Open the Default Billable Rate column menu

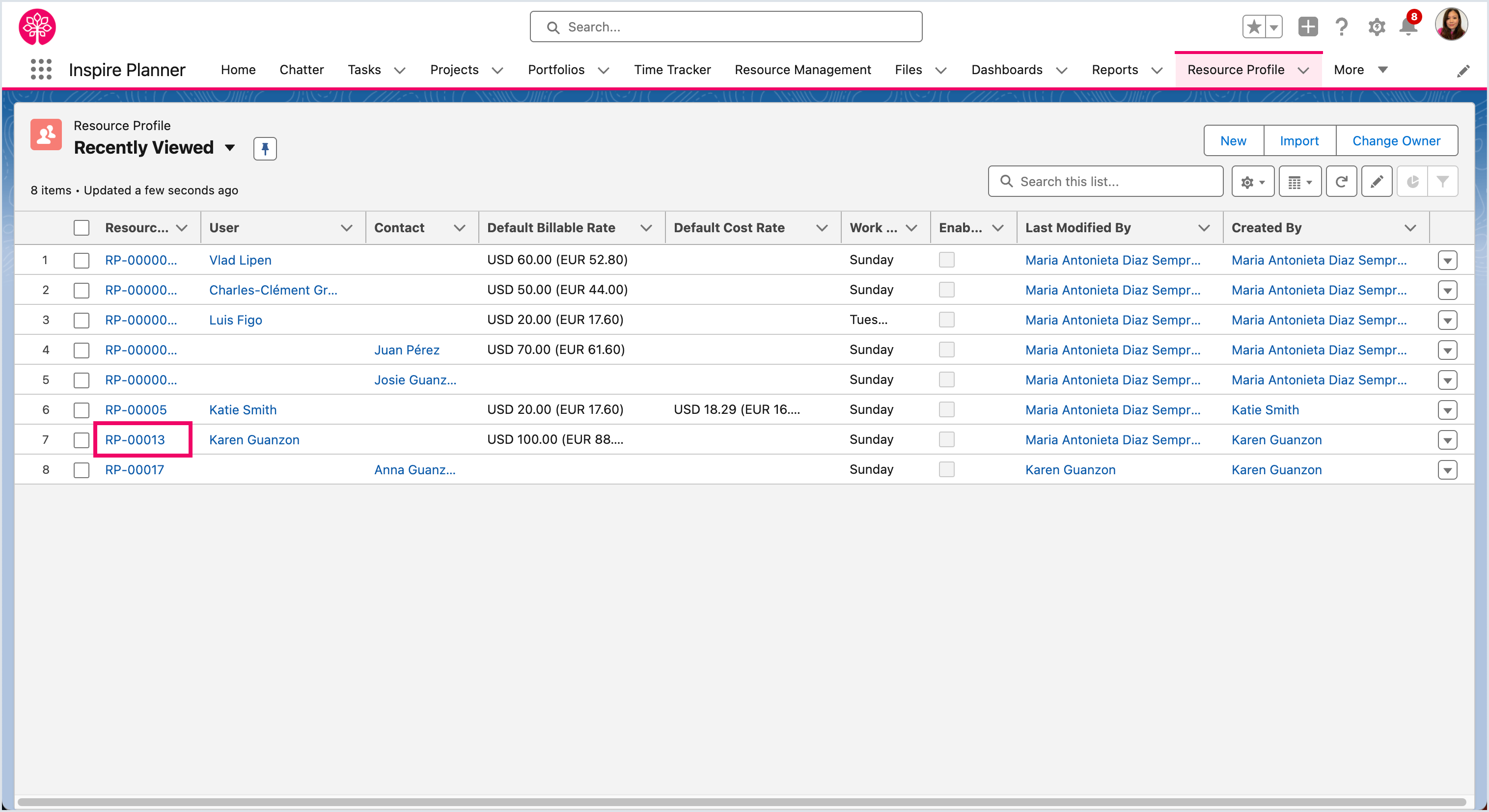(646, 228)
